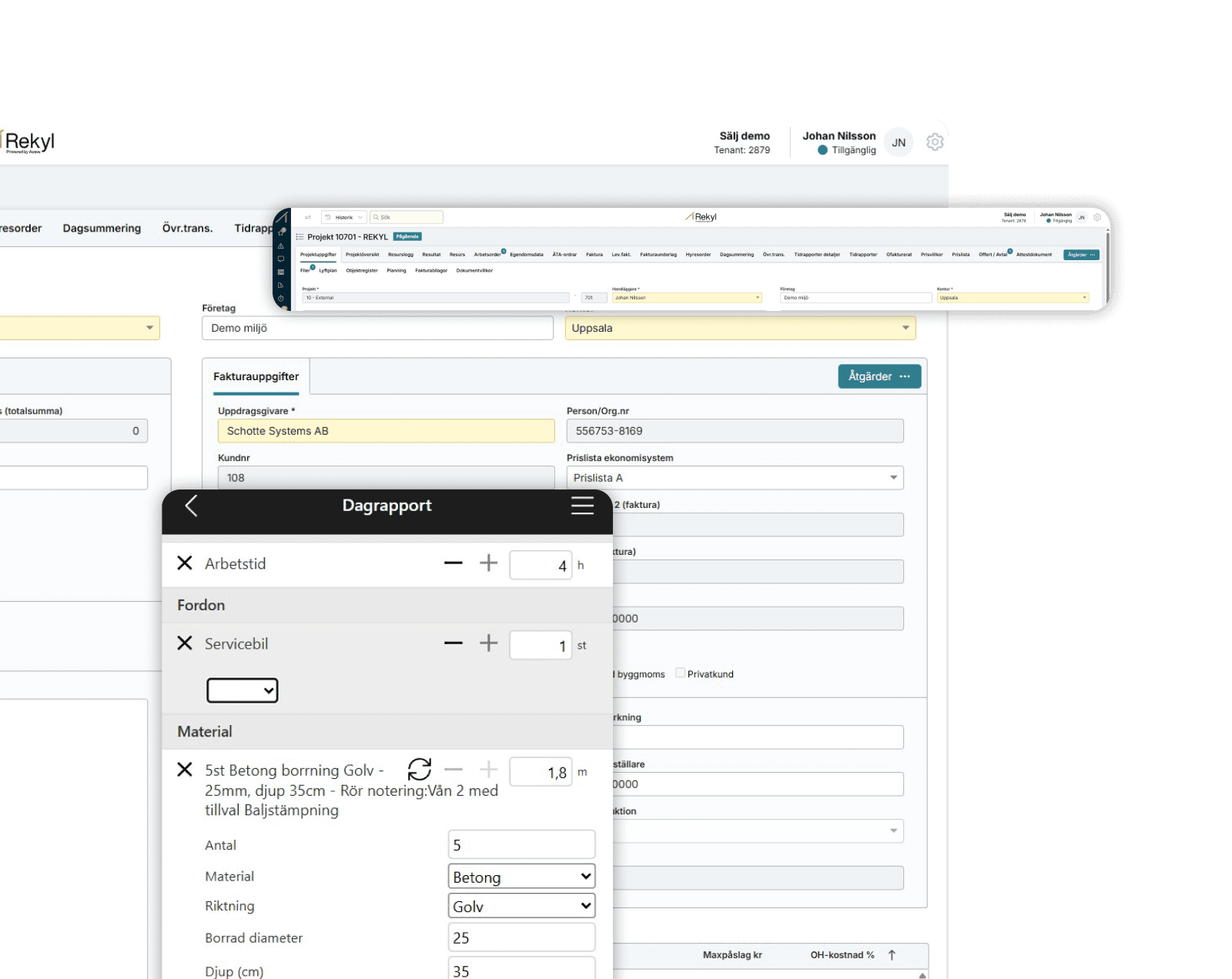This screenshot has width=1232, height=979.
Task: Remove the Betong borrning material row
Action: pyautogui.click(x=185, y=769)
